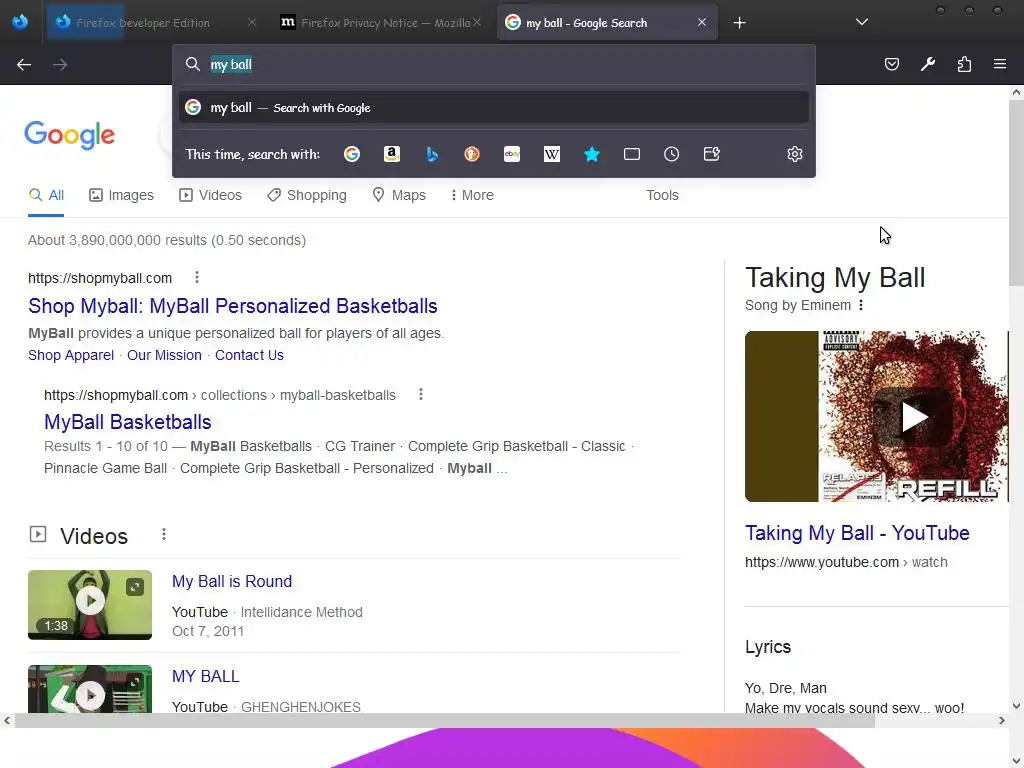Open the Shop Apparel sitelink
This screenshot has height=768, width=1024.
click(71, 355)
